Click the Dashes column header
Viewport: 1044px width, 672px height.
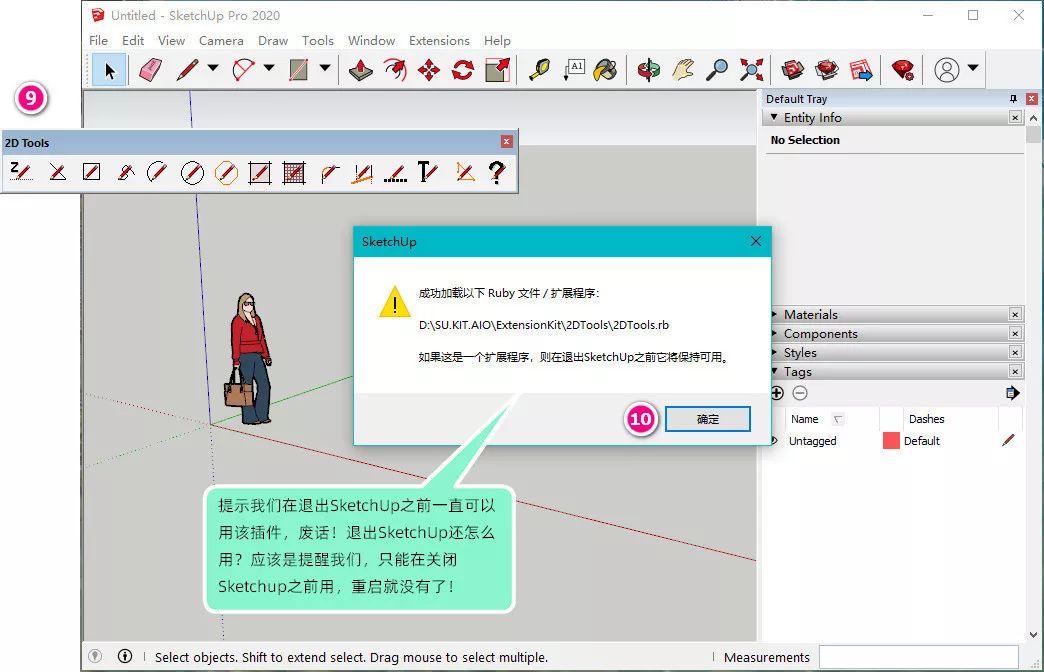926,419
